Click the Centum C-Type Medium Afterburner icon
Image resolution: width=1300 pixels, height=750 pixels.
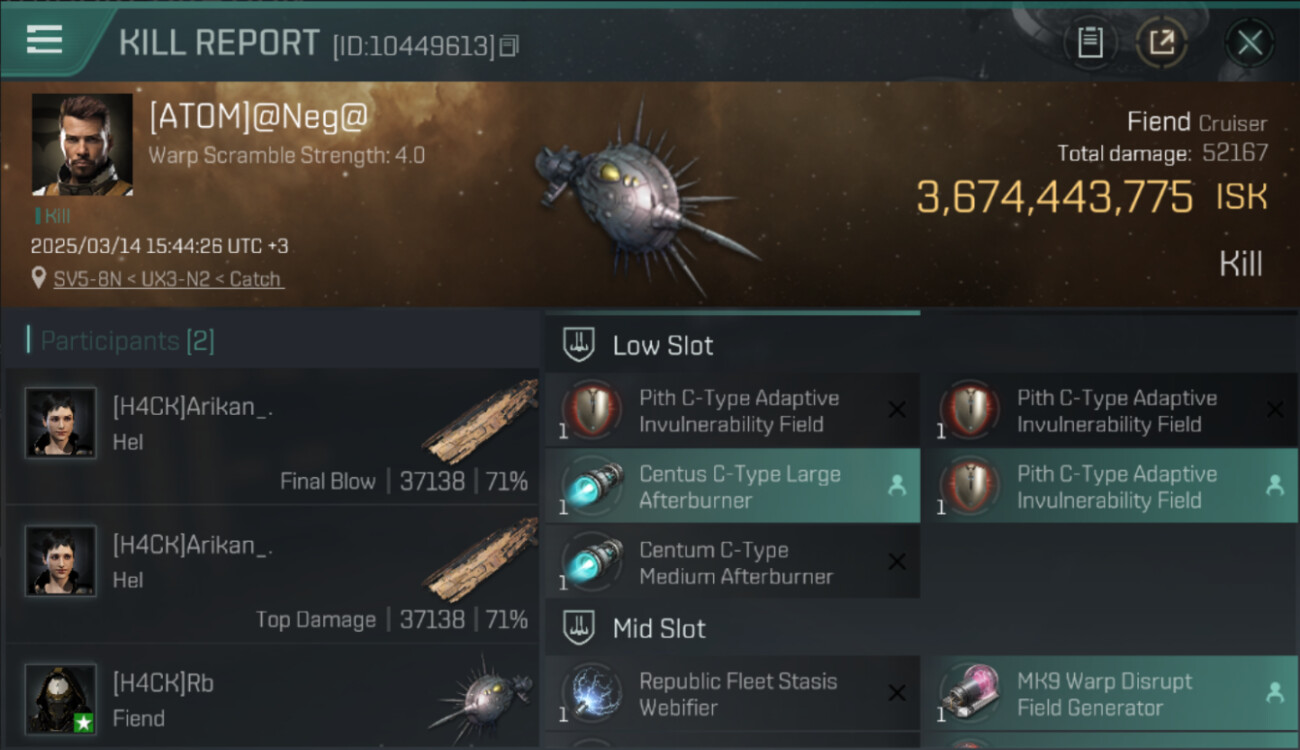pos(592,562)
